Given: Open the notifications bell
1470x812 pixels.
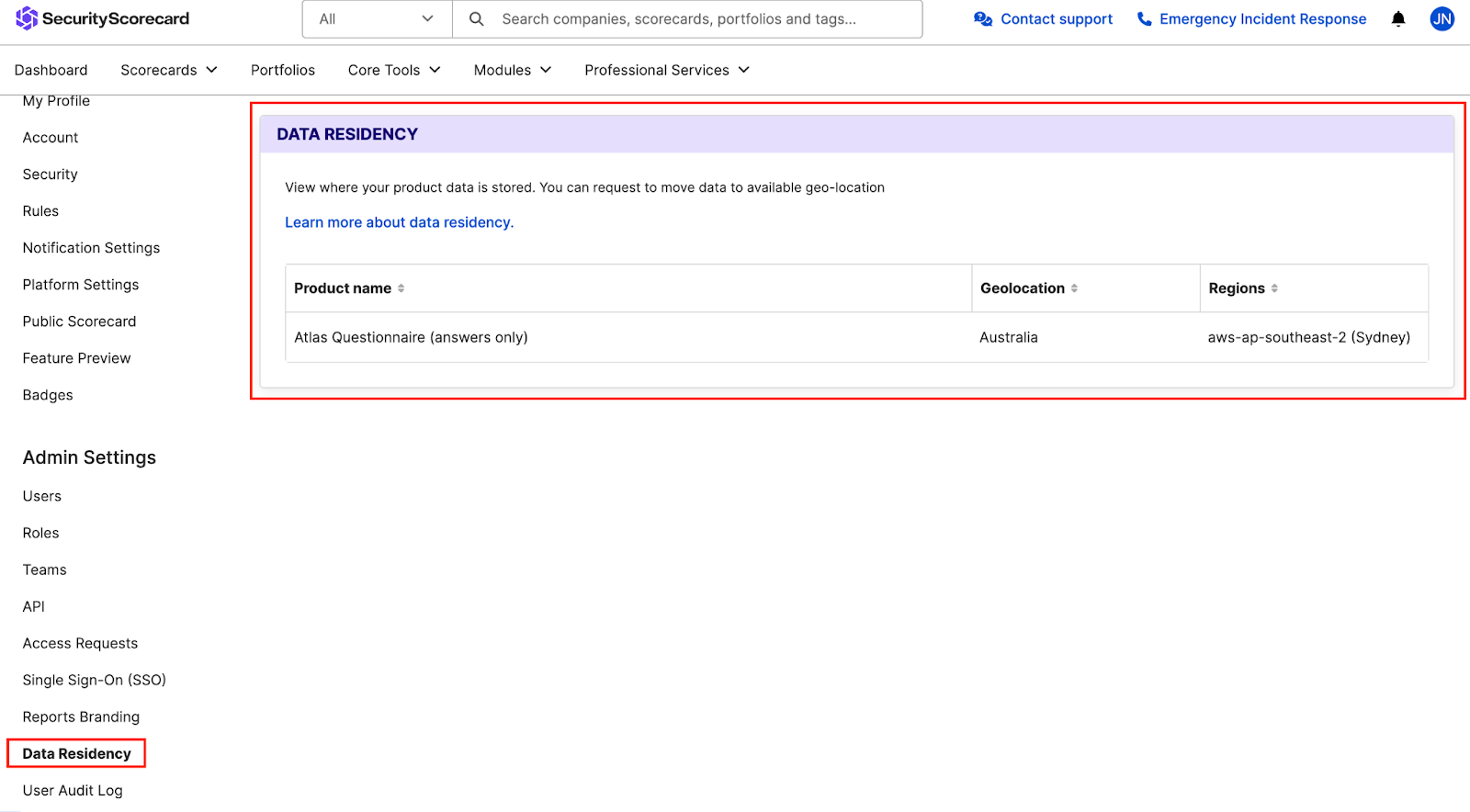Looking at the screenshot, I should [1398, 19].
